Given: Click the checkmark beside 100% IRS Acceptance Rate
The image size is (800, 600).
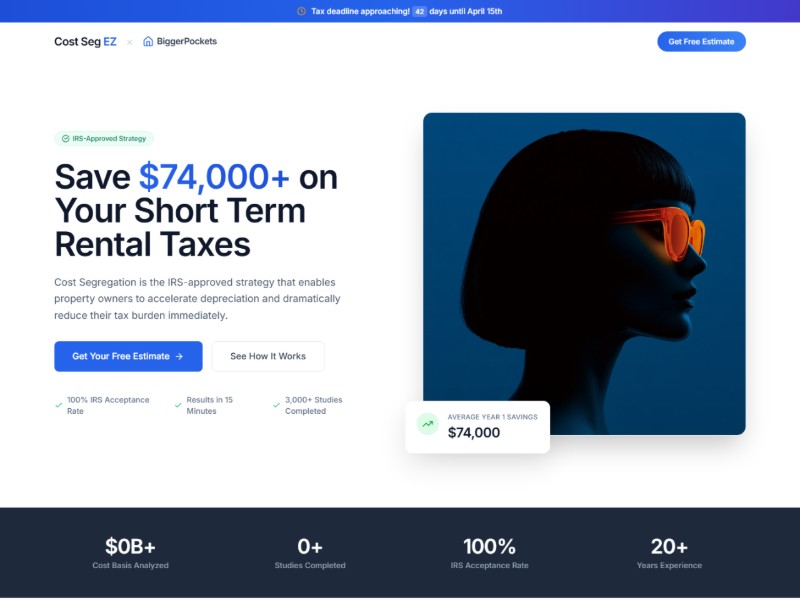Looking at the screenshot, I should [x=59, y=405].
